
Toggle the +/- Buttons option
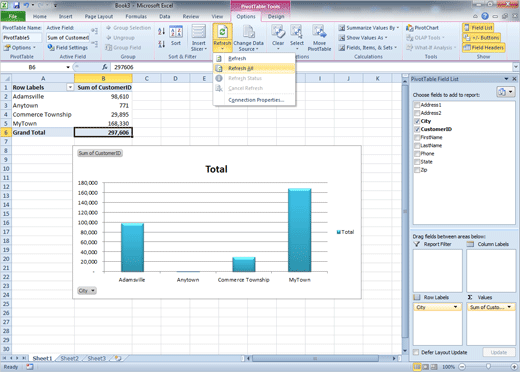click(x=482, y=38)
